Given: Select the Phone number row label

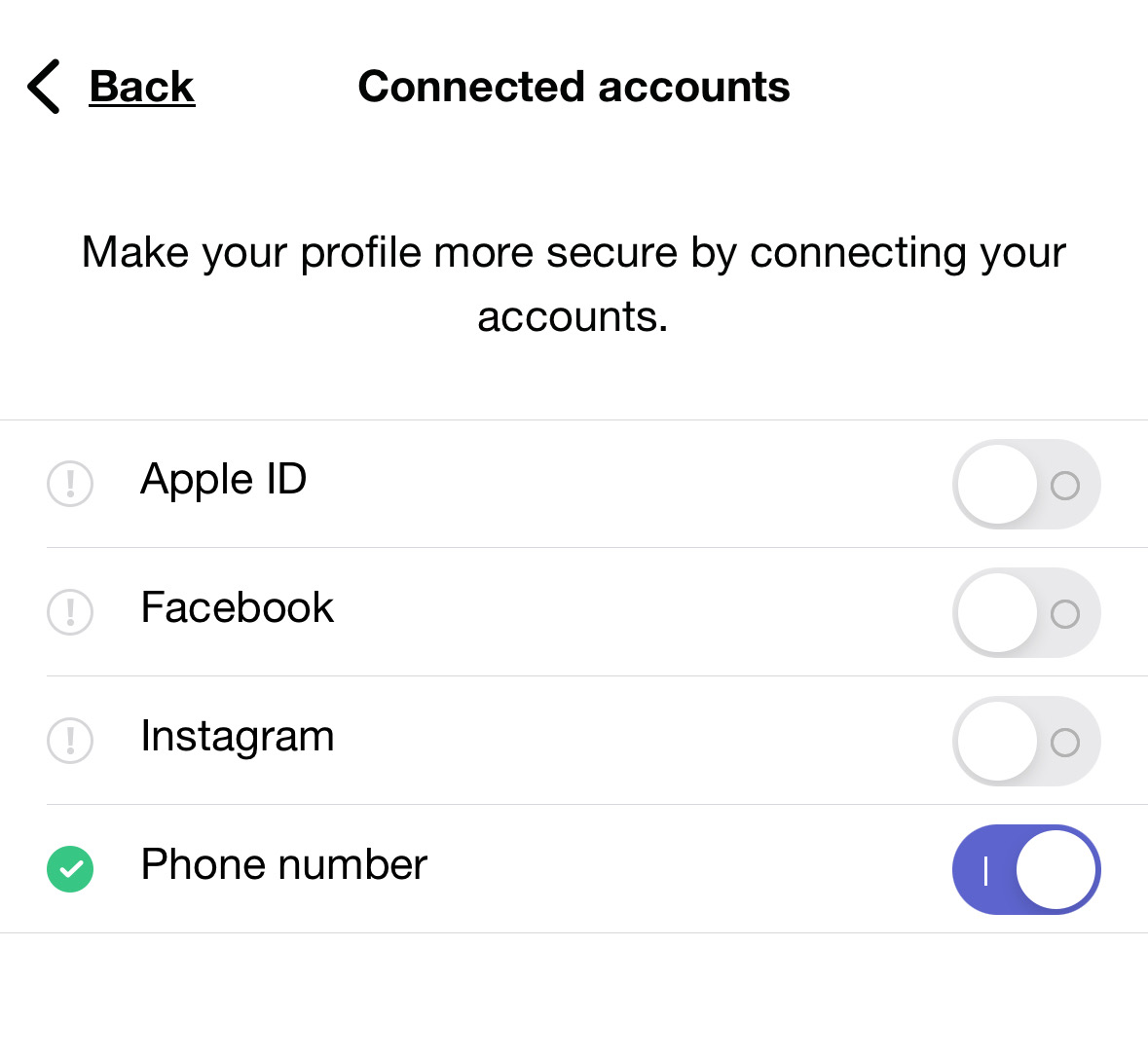Looking at the screenshot, I should tap(284, 864).
